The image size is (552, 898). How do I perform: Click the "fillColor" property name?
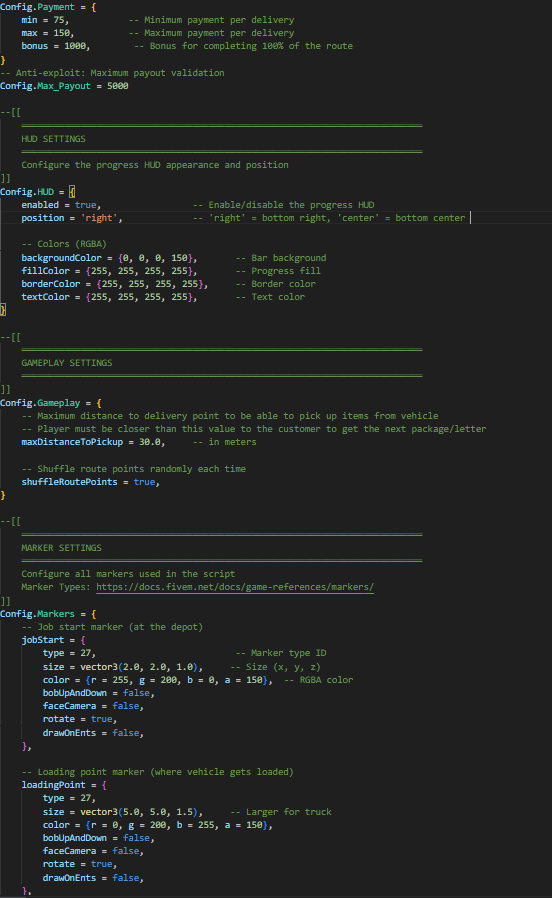[x=45, y=271]
